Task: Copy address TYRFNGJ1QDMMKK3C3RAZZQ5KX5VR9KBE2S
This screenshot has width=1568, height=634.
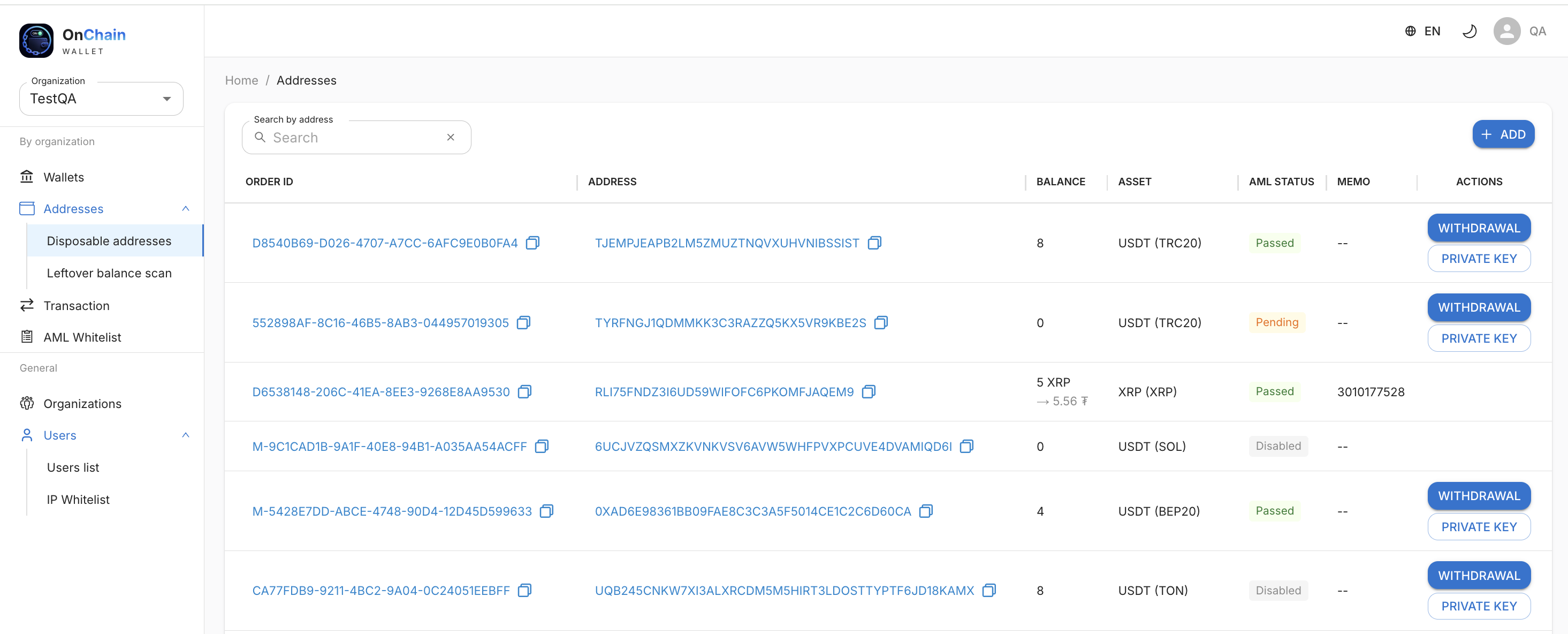Action: tap(881, 323)
